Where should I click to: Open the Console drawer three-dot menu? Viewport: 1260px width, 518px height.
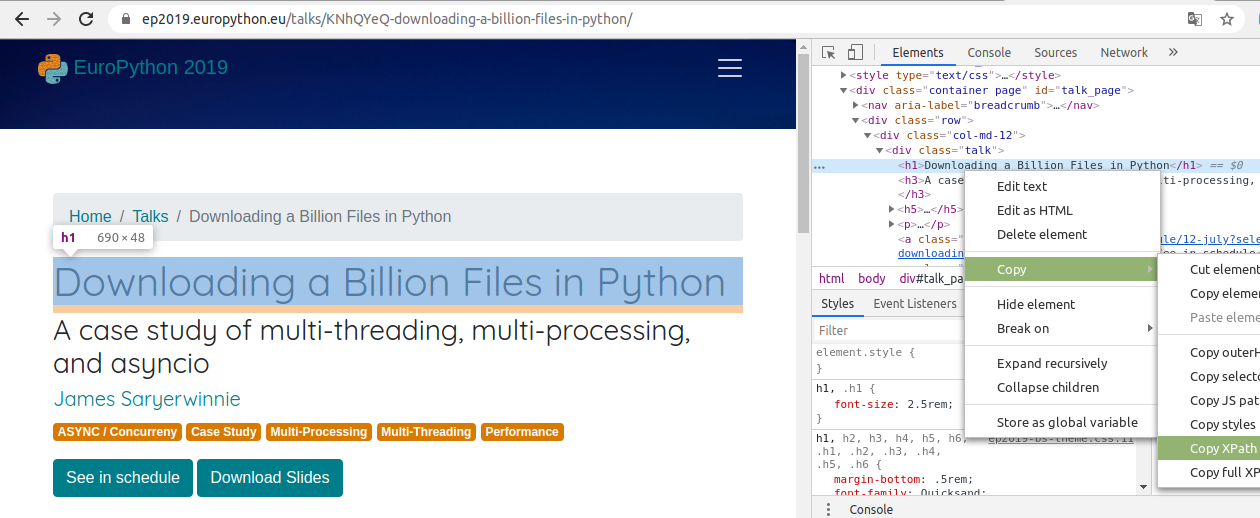point(827,509)
